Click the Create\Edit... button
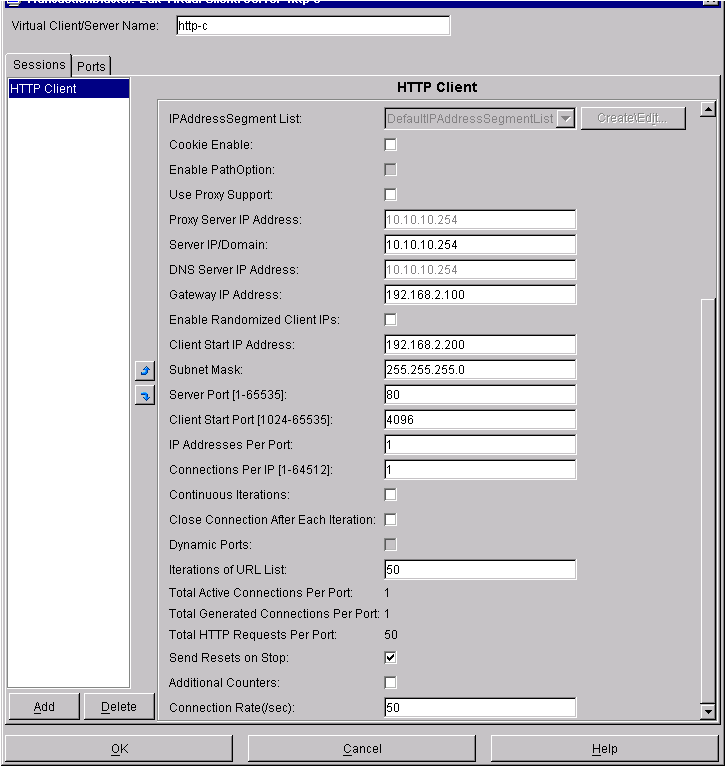This screenshot has height=767, width=726. point(633,118)
